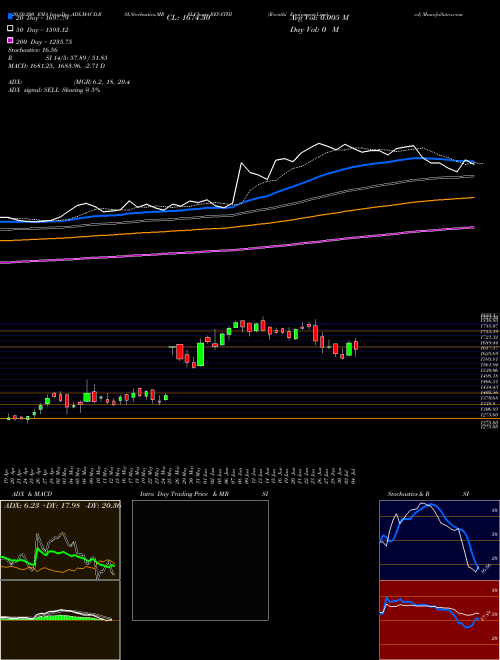Click the ADX indicator chart panel

pos(60,540)
